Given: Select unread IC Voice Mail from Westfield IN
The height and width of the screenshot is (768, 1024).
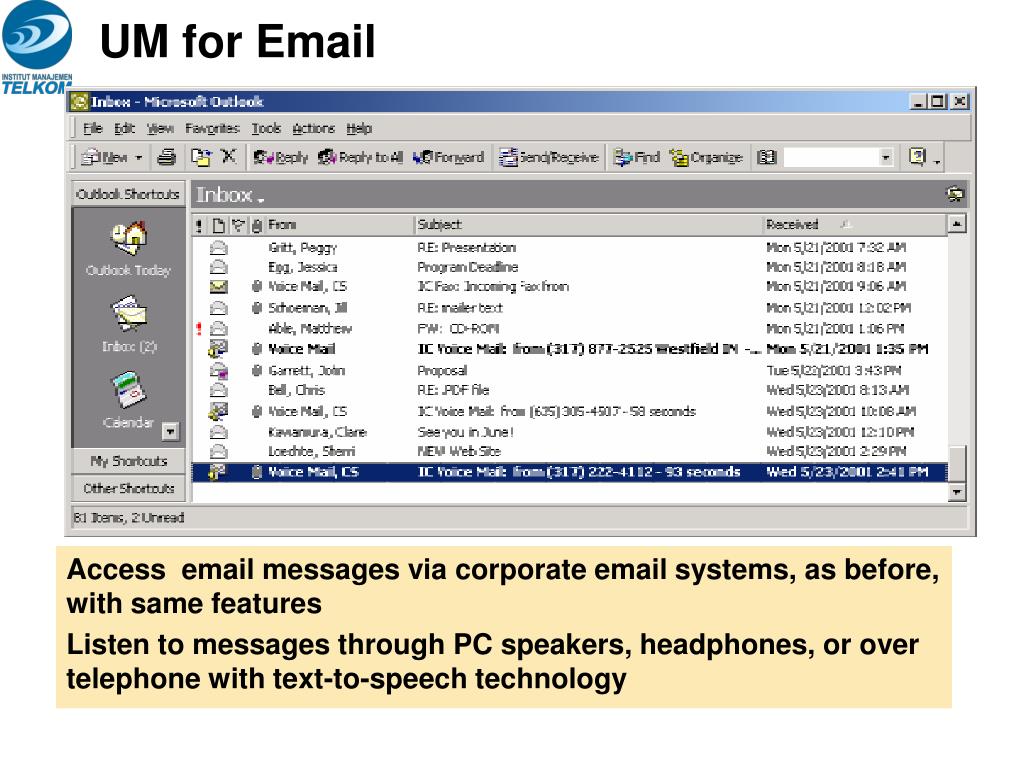Looking at the screenshot, I should point(569,349).
